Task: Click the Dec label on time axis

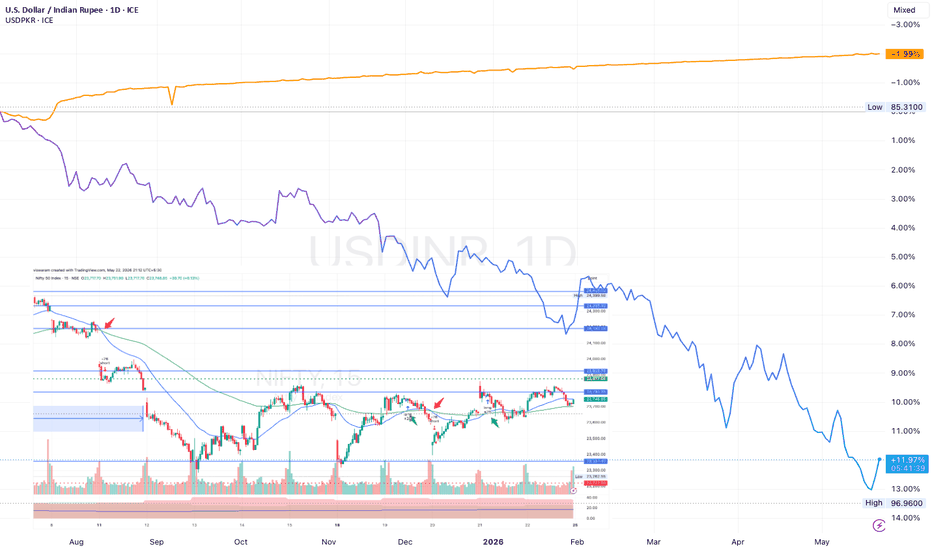Action: [405, 542]
